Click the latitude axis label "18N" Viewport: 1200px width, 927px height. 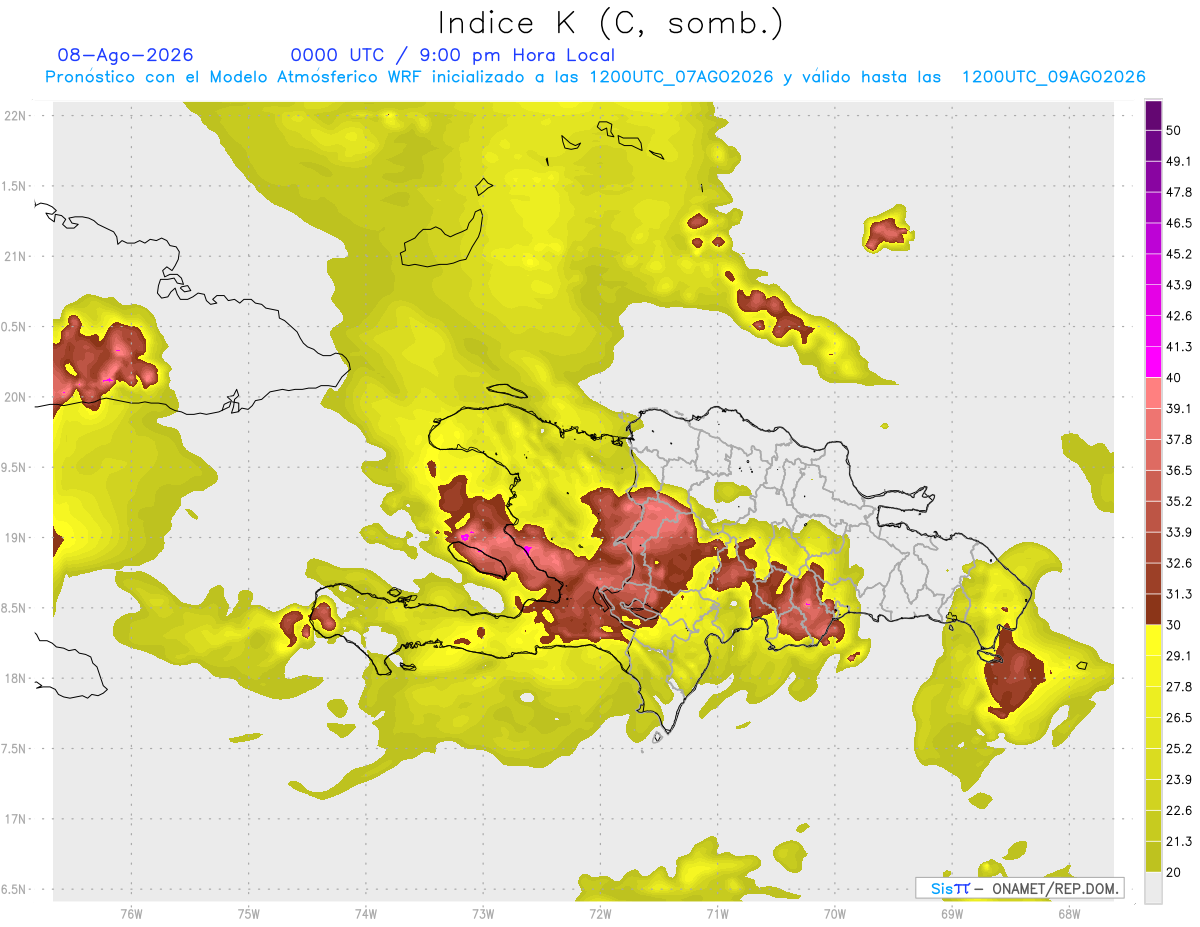[16, 679]
